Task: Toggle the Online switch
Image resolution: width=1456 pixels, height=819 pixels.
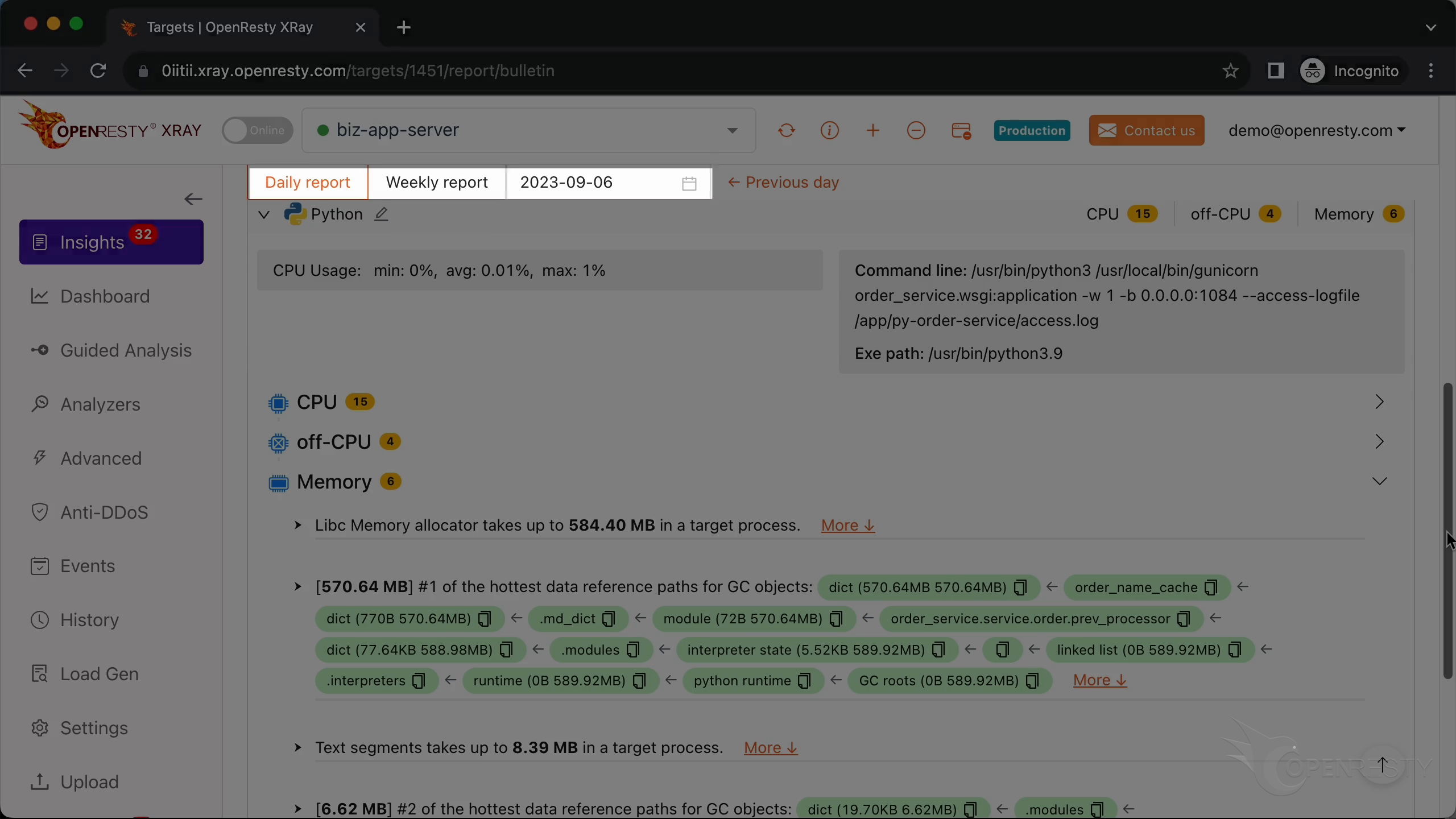Action: 258,130
